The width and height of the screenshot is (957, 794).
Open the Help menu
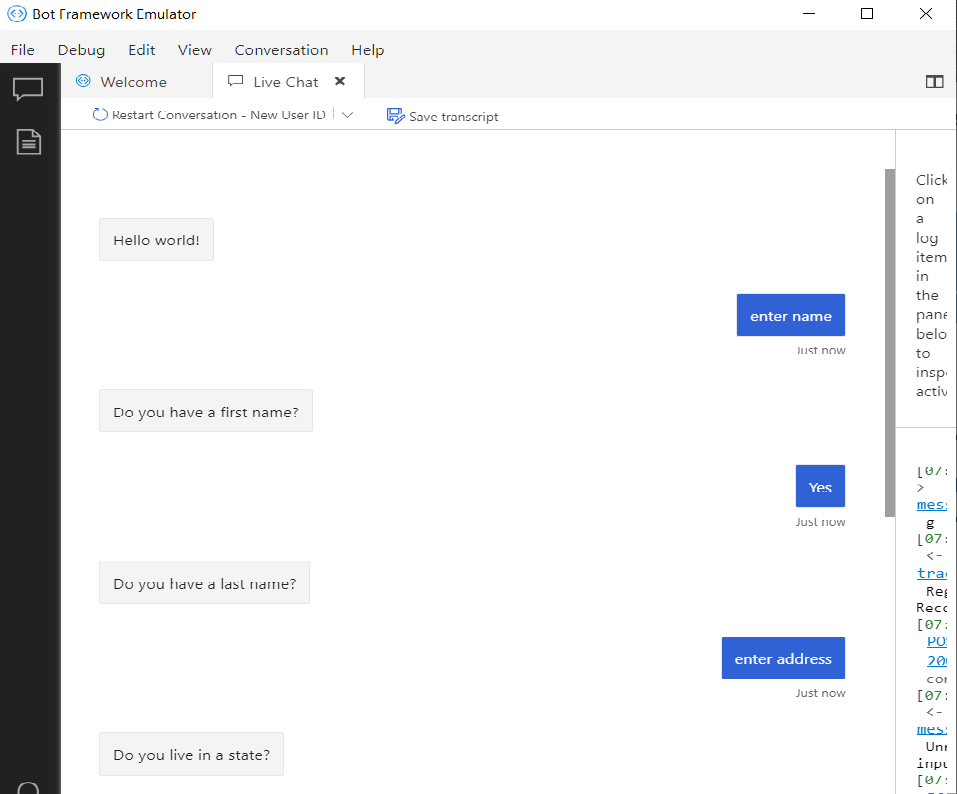(367, 50)
